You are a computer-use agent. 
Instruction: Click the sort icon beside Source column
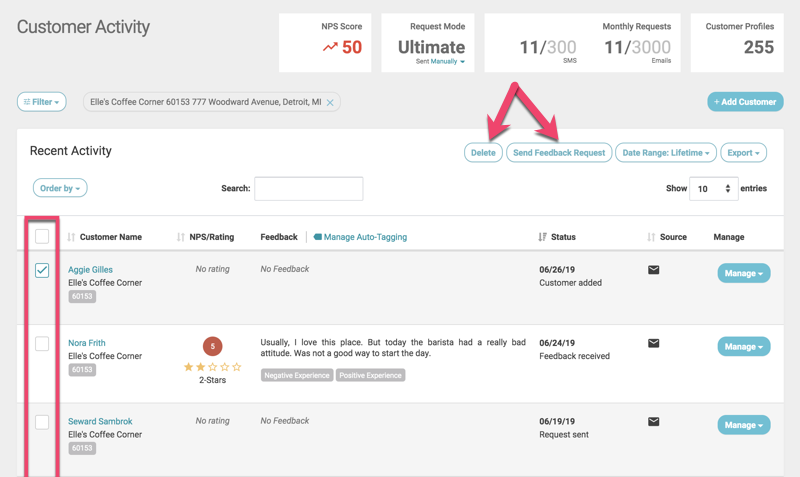click(x=651, y=237)
